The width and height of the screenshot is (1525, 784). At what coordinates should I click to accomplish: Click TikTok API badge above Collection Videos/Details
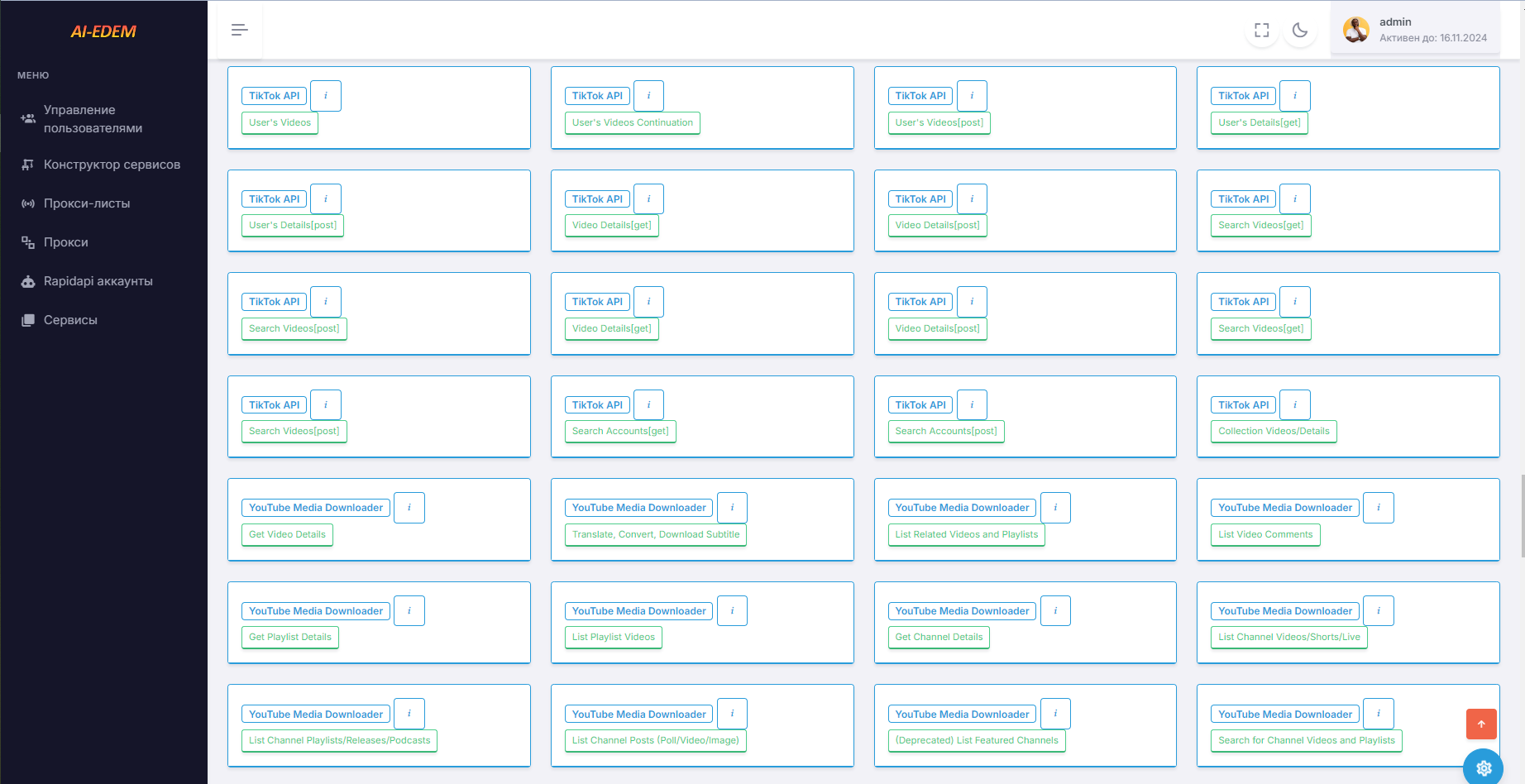coord(1244,405)
